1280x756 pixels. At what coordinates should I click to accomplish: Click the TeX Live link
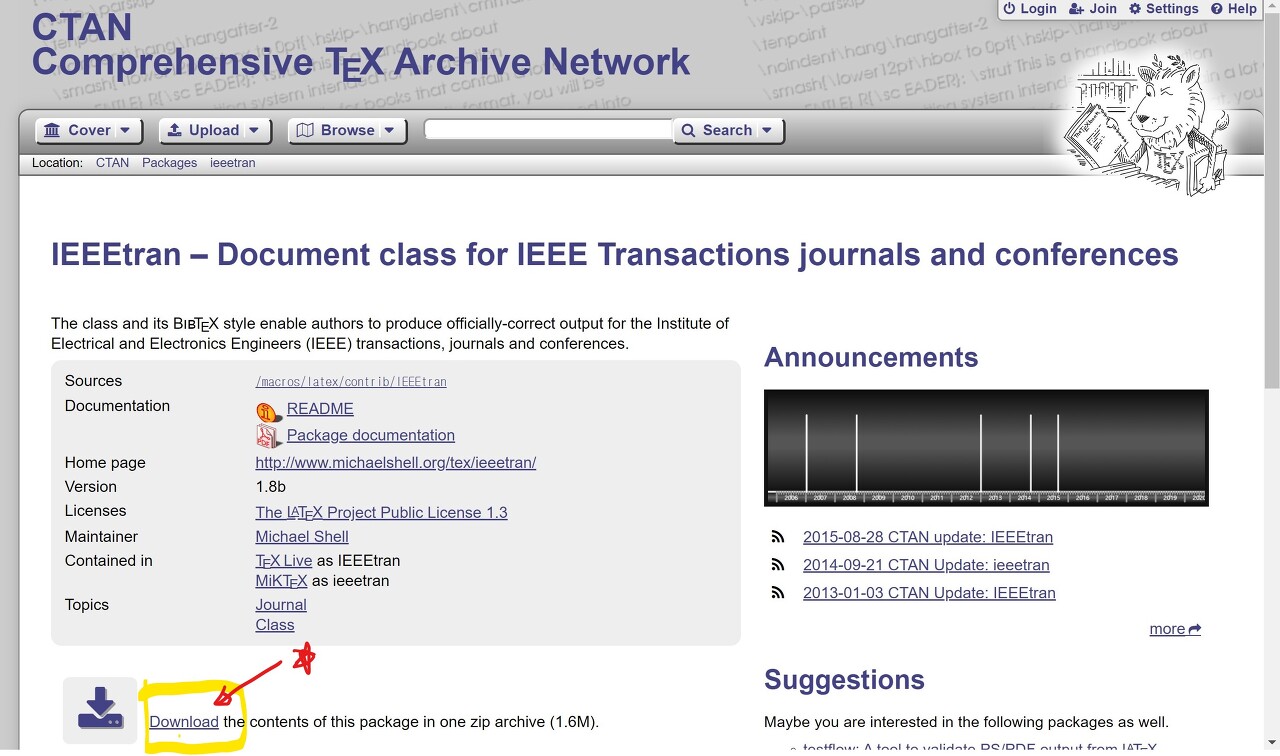[284, 561]
